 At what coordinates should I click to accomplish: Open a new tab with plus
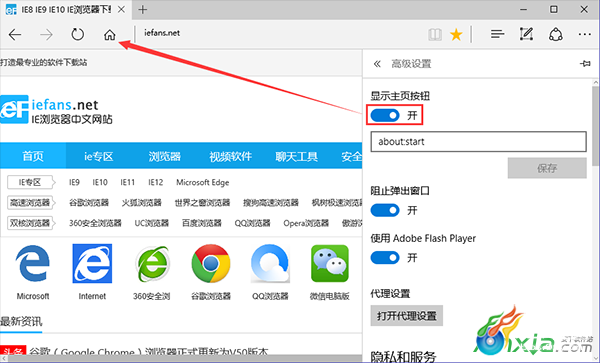(143, 10)
